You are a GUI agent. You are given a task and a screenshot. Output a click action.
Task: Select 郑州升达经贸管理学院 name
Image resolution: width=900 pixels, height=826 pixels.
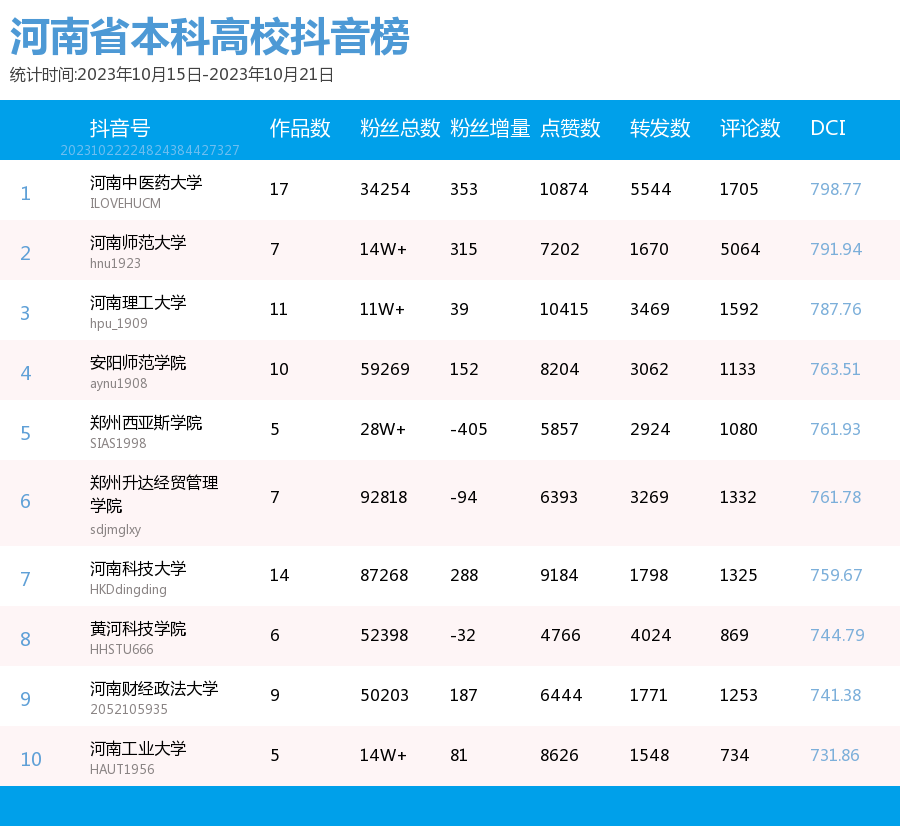154,494
